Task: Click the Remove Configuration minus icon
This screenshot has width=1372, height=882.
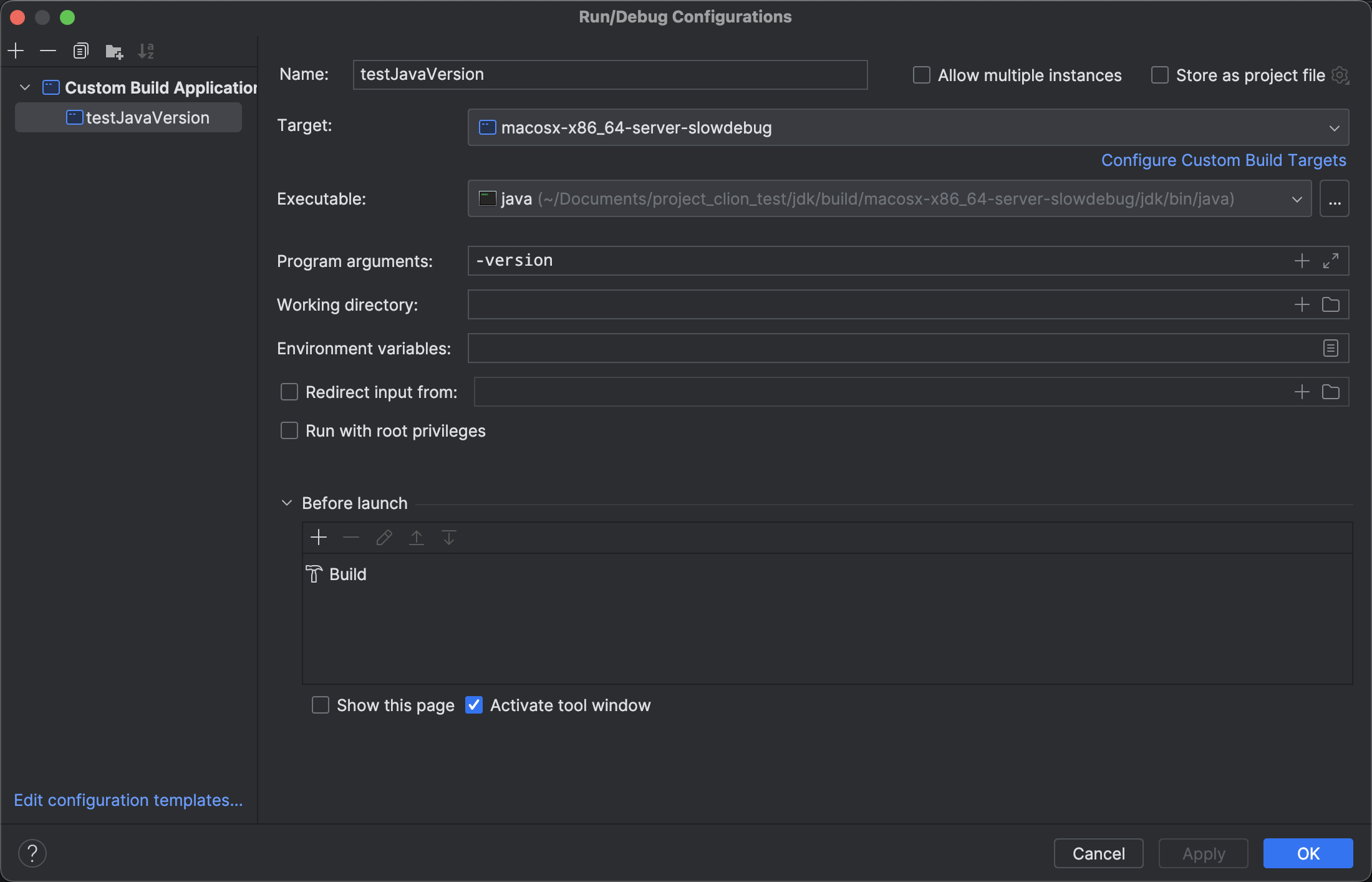Action: (48, 51)
